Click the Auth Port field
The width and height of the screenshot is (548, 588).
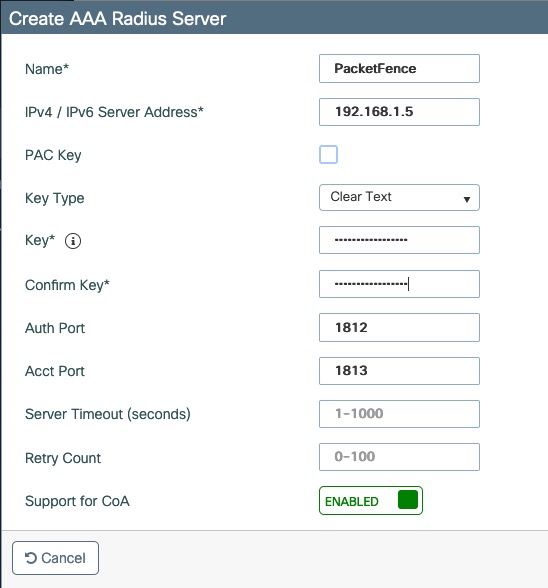pyautogui.click(x=399, y=327)
